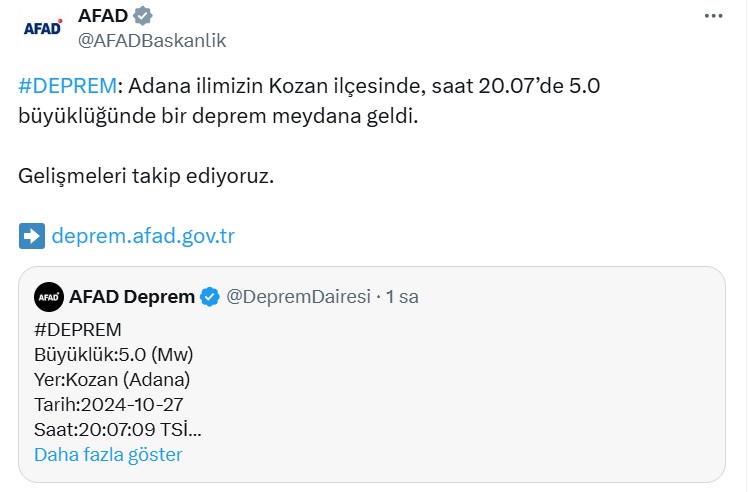Expand quoted tweet with Daha fazla göster

108,455
